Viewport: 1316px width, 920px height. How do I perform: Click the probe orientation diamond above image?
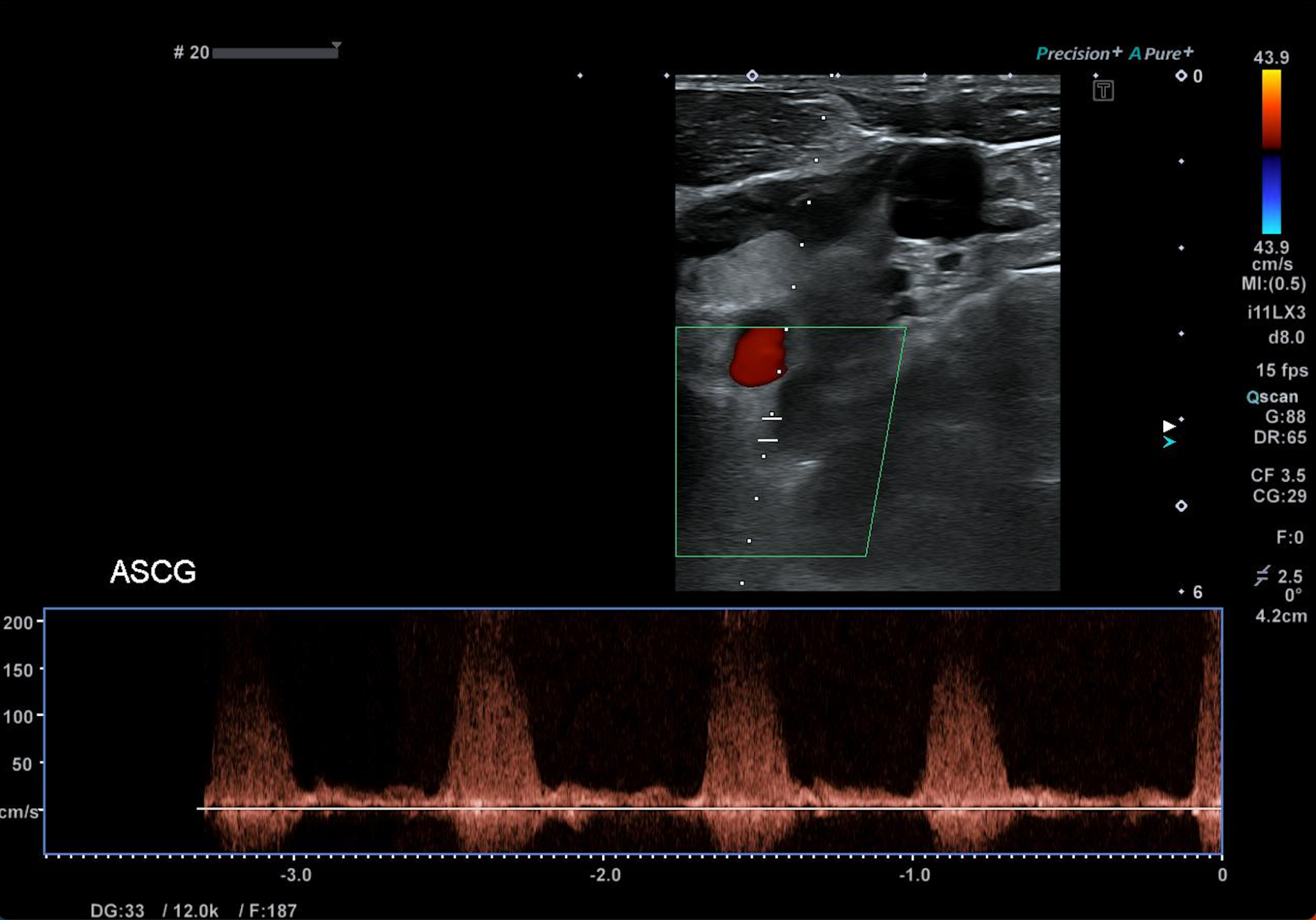(x=752, y=76)
